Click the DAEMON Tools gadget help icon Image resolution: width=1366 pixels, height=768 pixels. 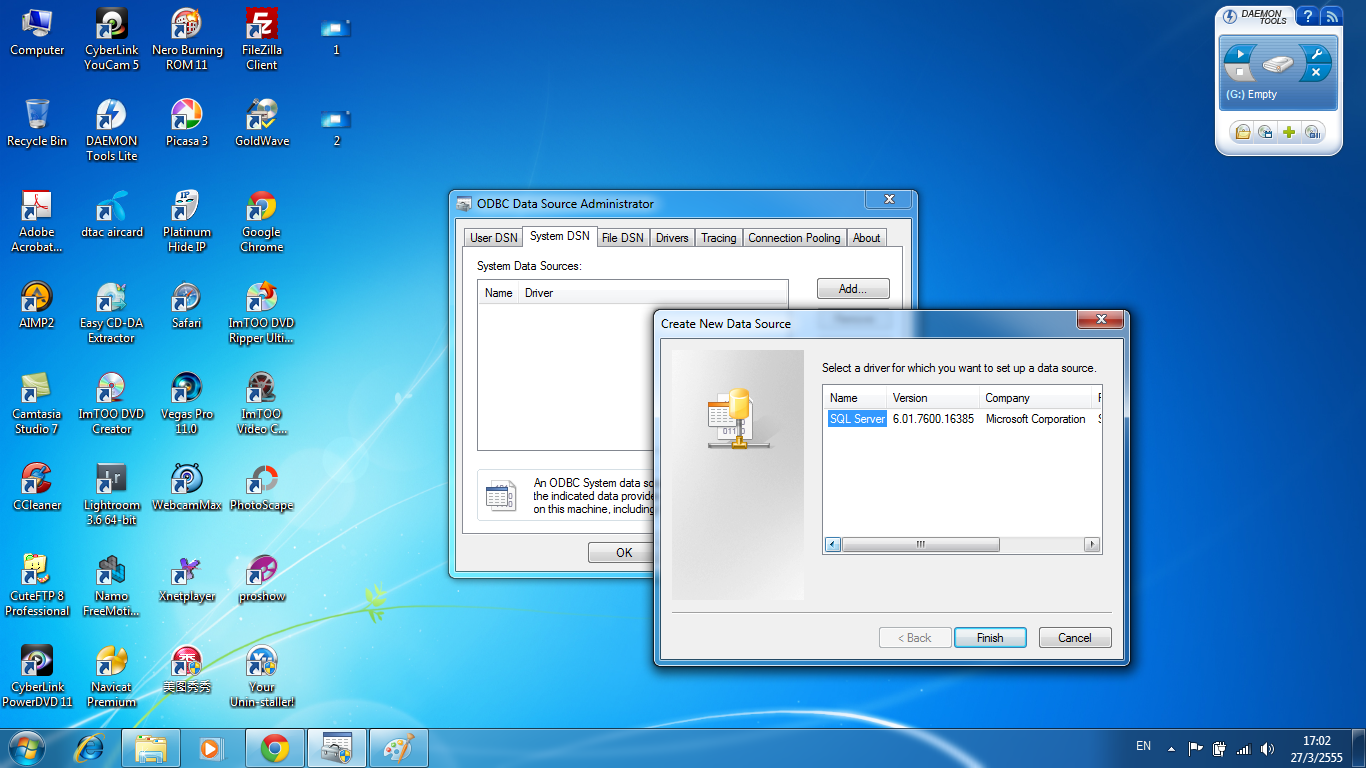pos(1308,17)
